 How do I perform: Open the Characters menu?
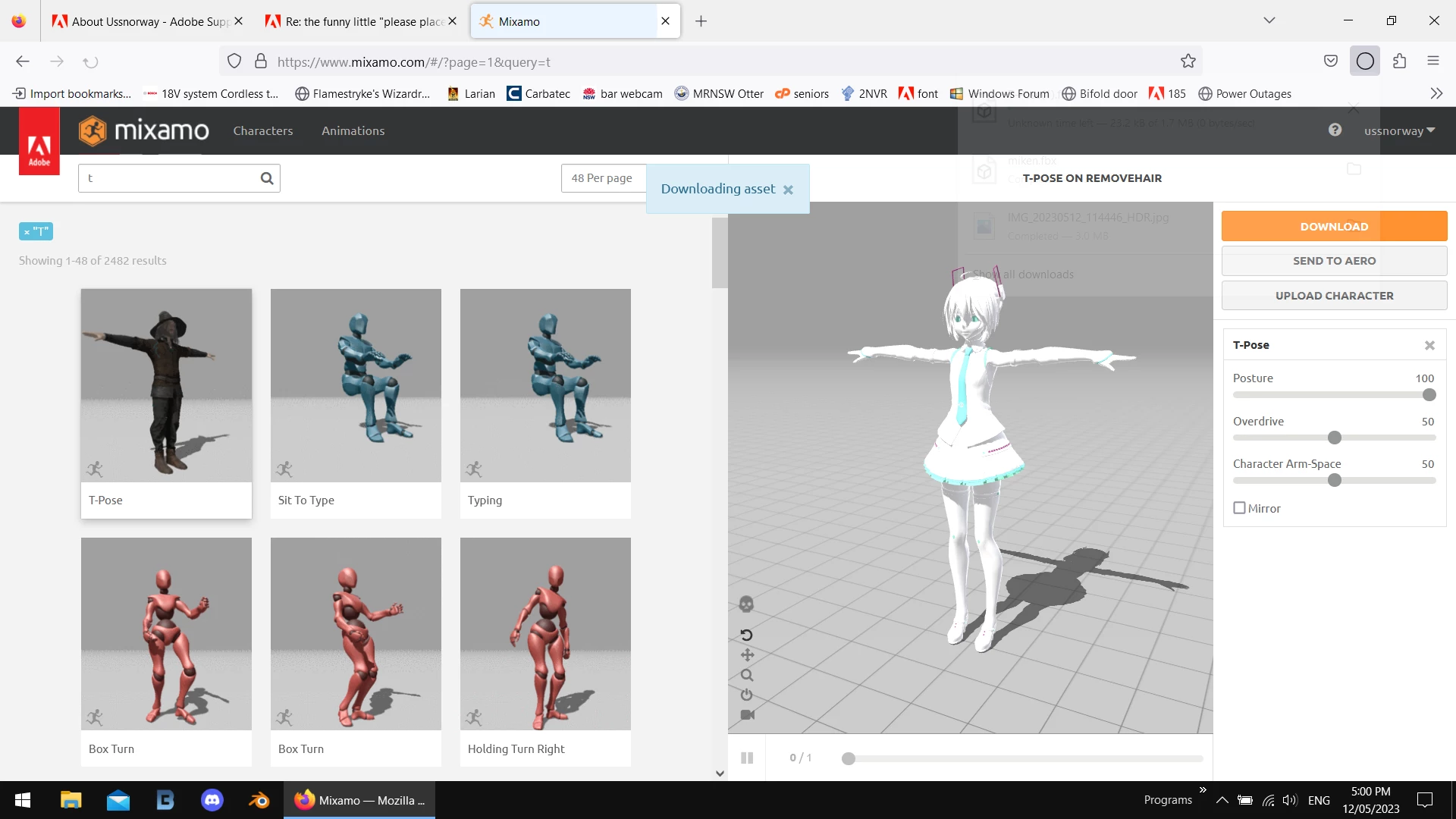tap(262, 130)
